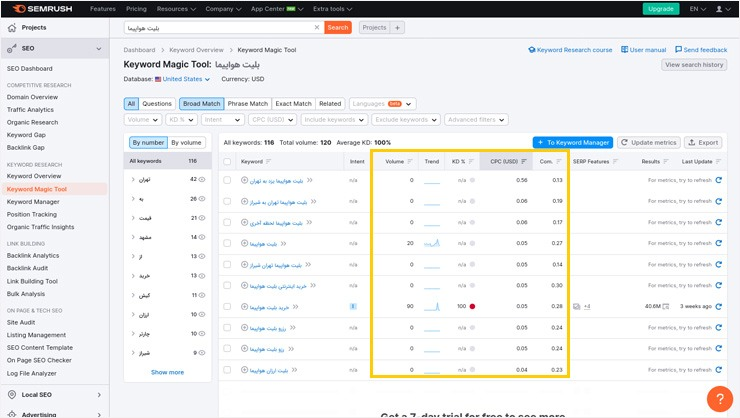Open Site Audit in the sidebar
Screen dimensions: 740x418
[x=21, y=323]
